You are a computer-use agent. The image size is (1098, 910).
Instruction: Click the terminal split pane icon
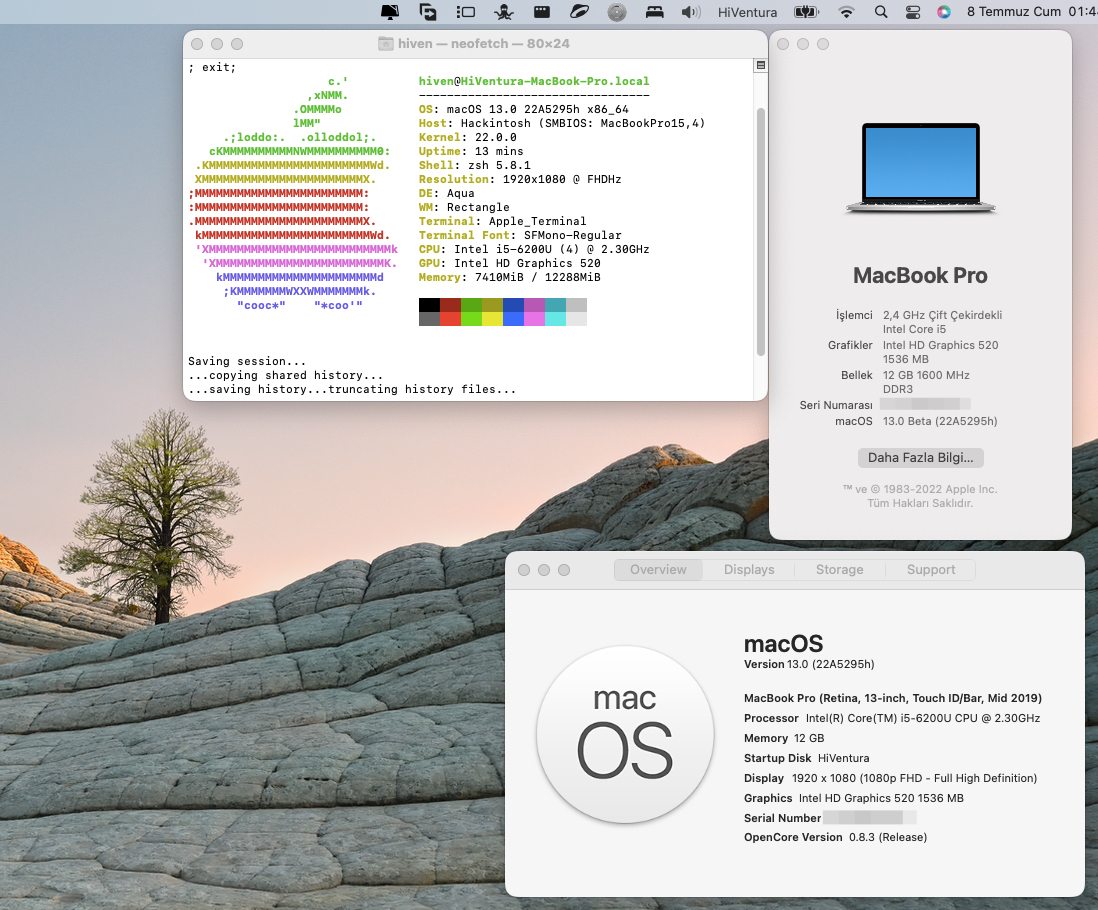point(761,66)
